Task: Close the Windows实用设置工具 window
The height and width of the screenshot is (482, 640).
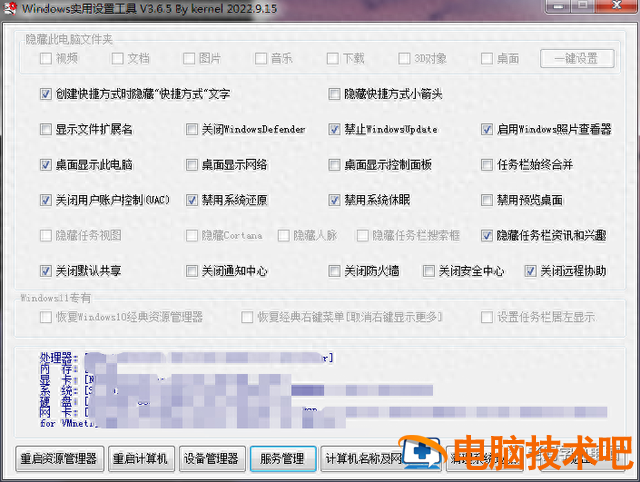Action: pos(616,6)
